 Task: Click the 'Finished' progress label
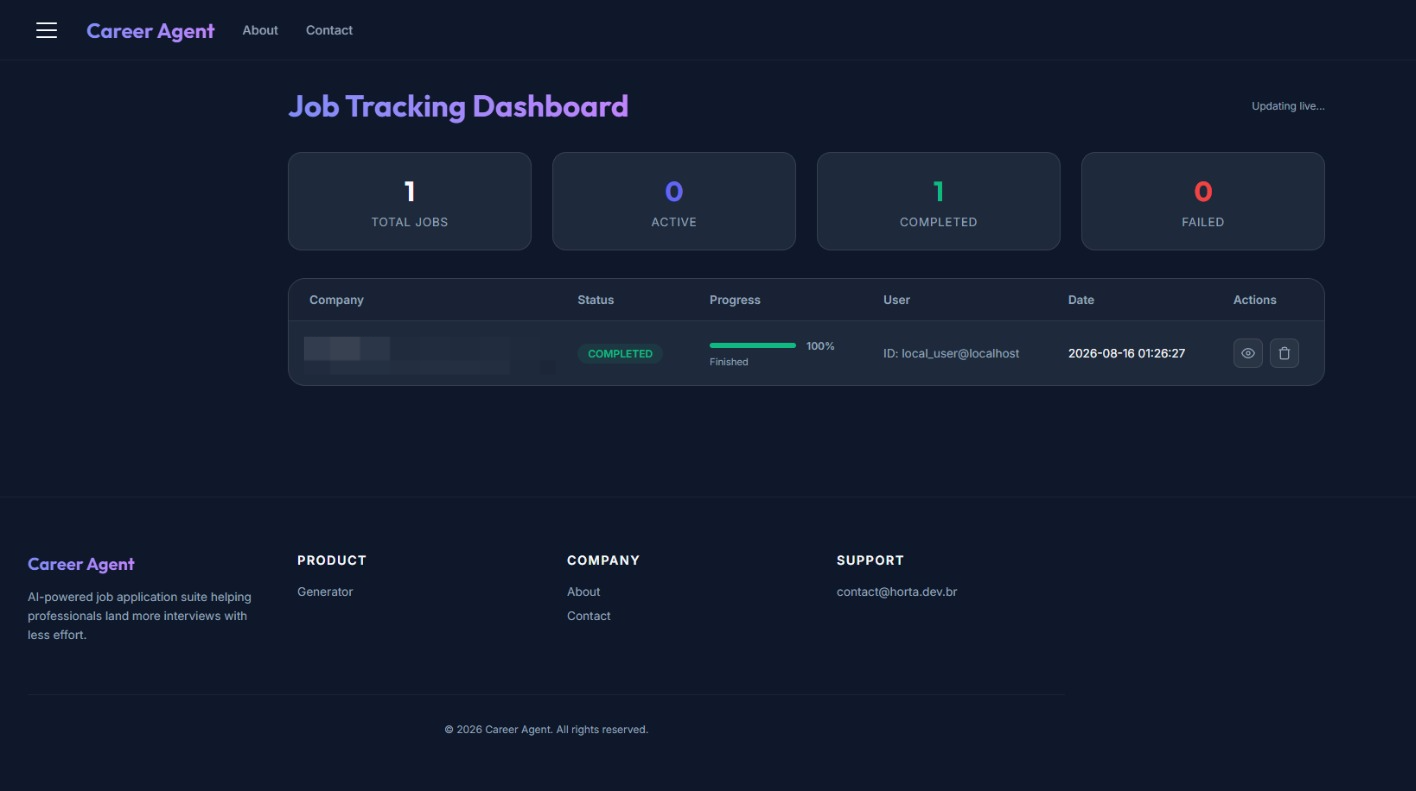coord(729,362)
